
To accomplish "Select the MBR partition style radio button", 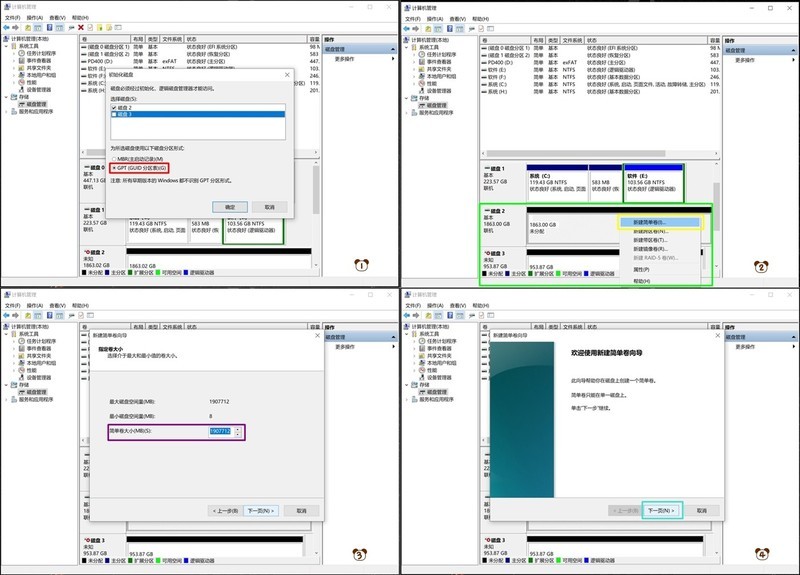I will click(x=114, y=159).
